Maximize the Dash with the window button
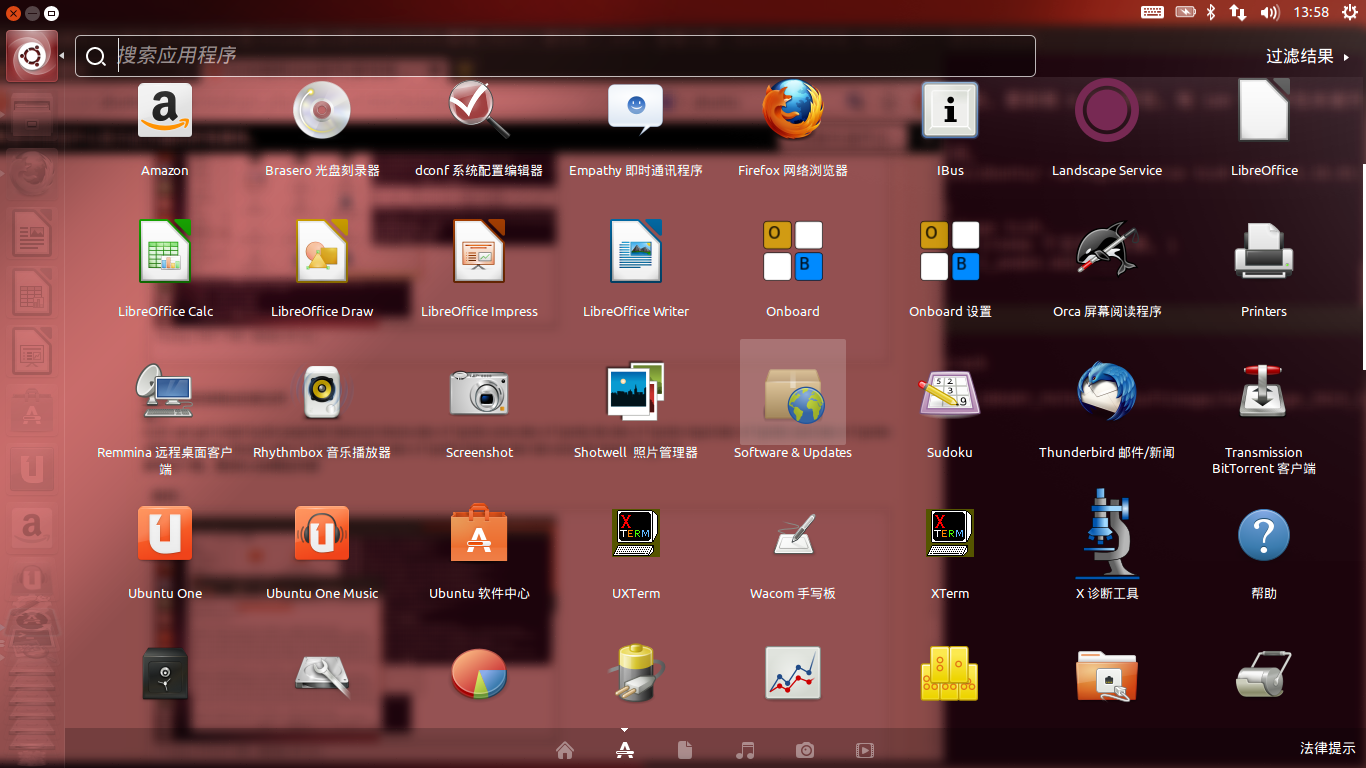Image resolution: width=1366 pixels, height=768 pixels. (51, 13)
